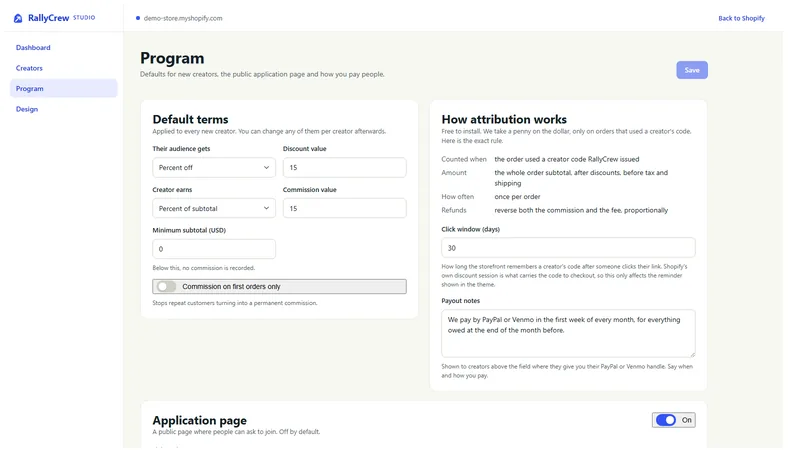Toggle Commission on first orders only
The width and height of the screenshot is (800, 450).
pos(279,286)
